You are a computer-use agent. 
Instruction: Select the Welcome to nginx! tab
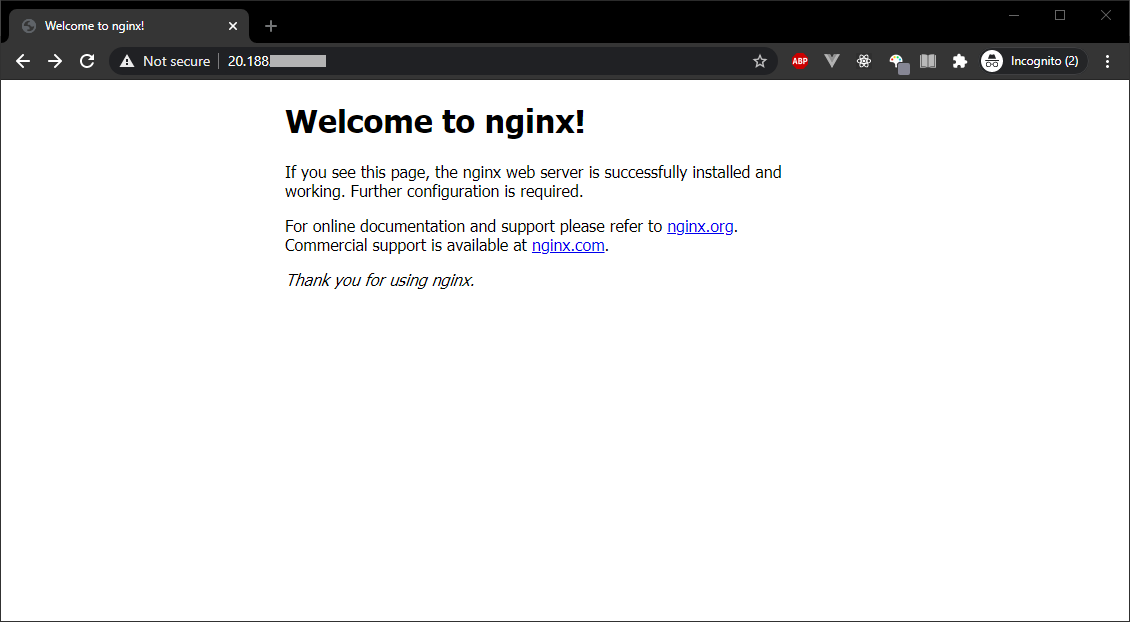coord(129,26)
